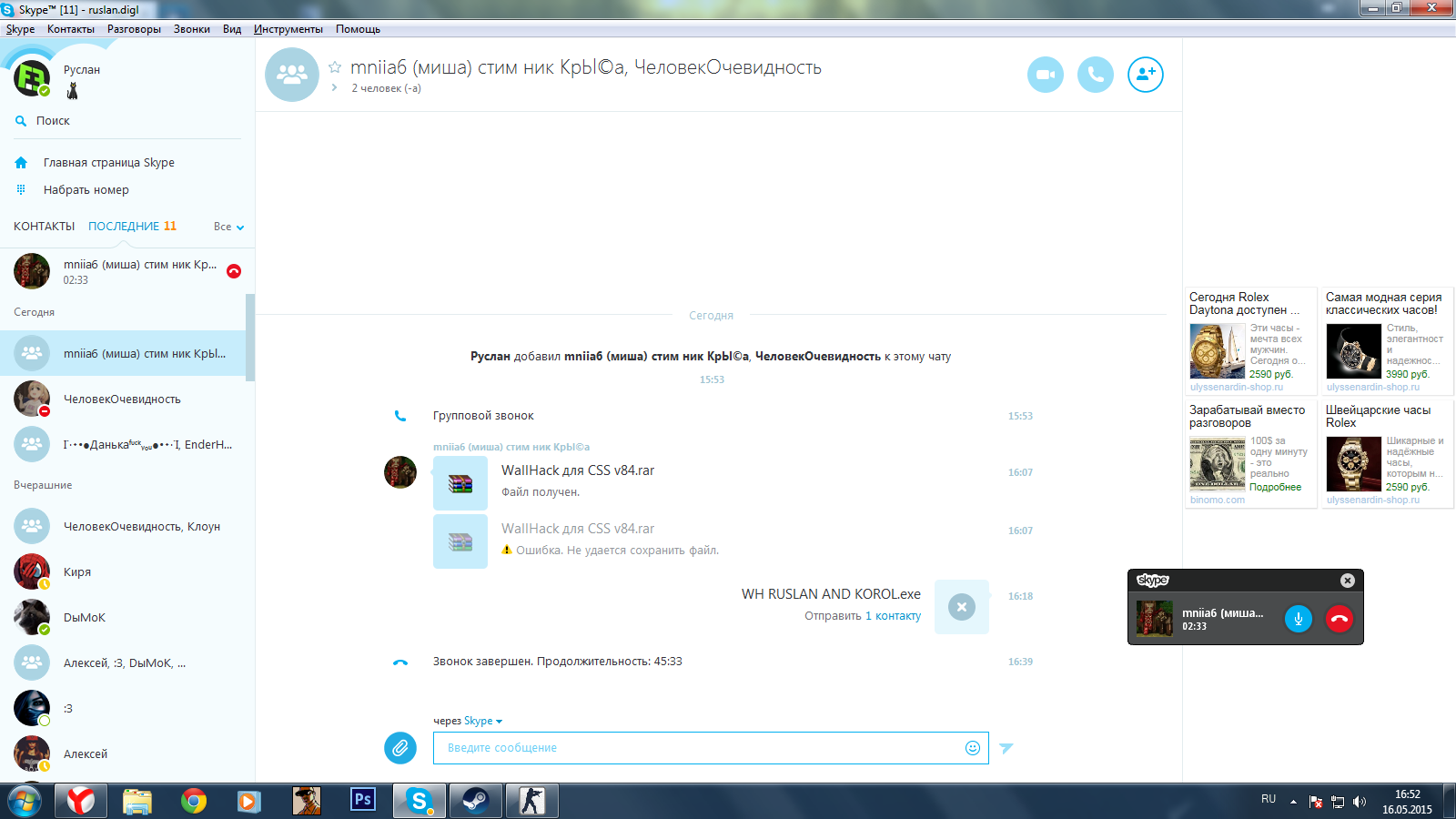Select the DыМоК contact
The width and height of the screenshot is (1456, 819).
click(x=123, y=617)
